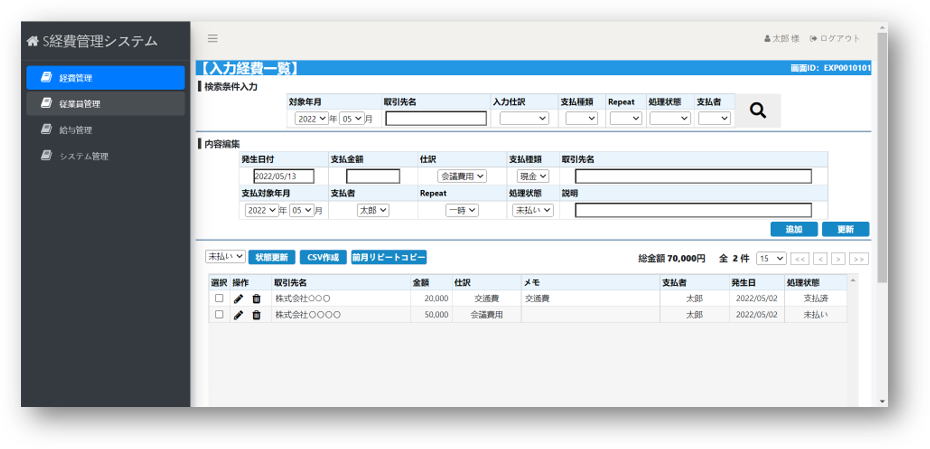
Task: Open the page size dropdown showing 15
Action: (x=772, y=259)
